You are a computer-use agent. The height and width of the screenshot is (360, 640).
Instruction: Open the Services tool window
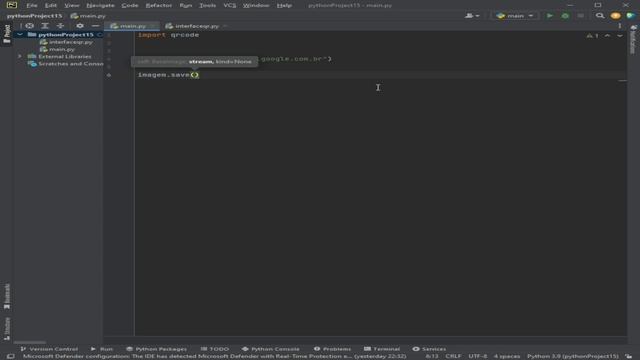tap(429, 349)
